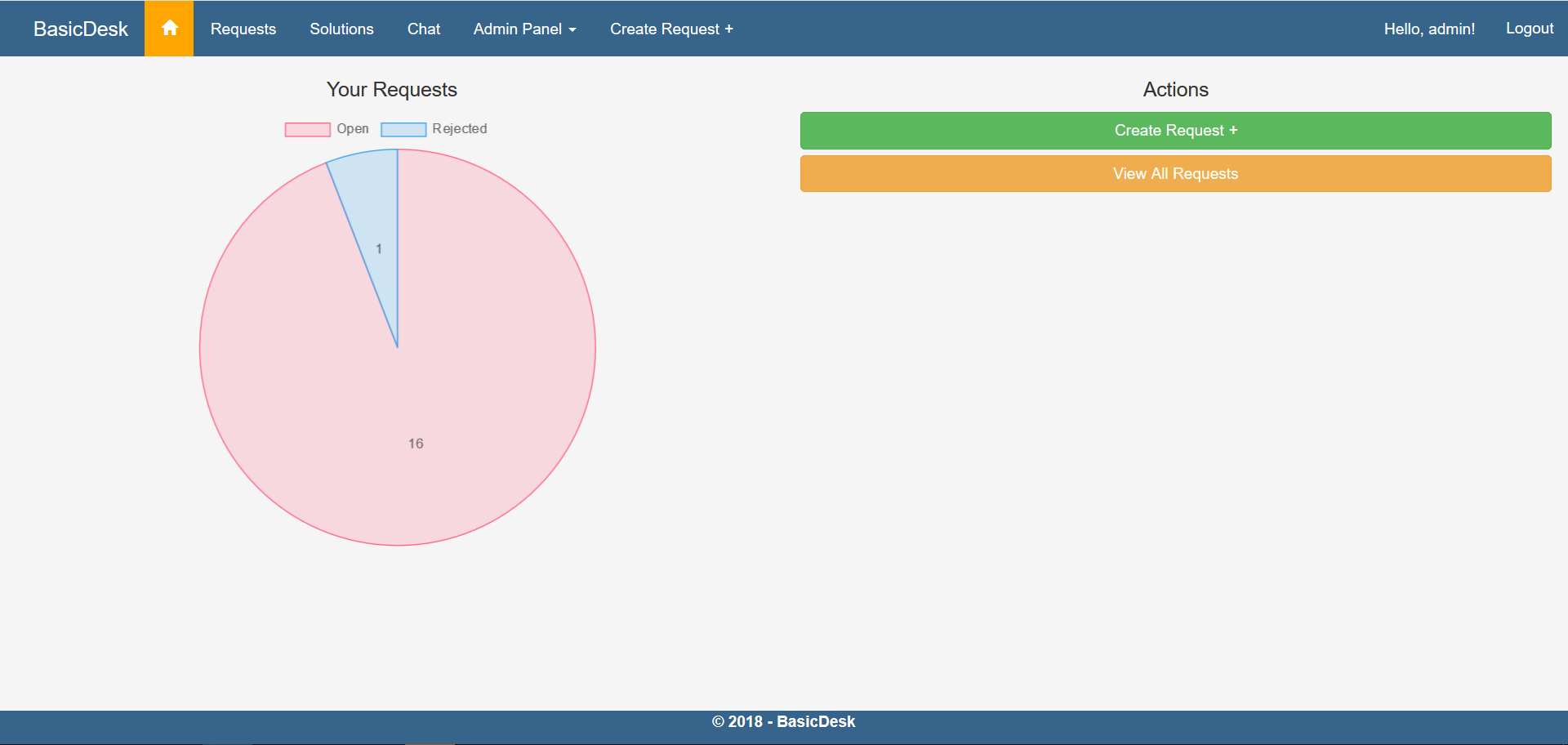Open the BasicDesk brand link
This screenshot has width=1568, height=745.
pyautogui.click(x=81, y=29)
